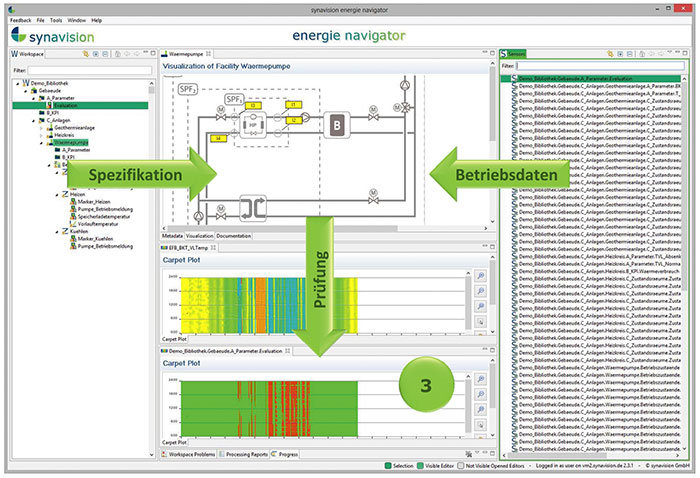Open the Processing Reports tab
The width and height of the screenshot is (700, 478).
coord(243,454)
